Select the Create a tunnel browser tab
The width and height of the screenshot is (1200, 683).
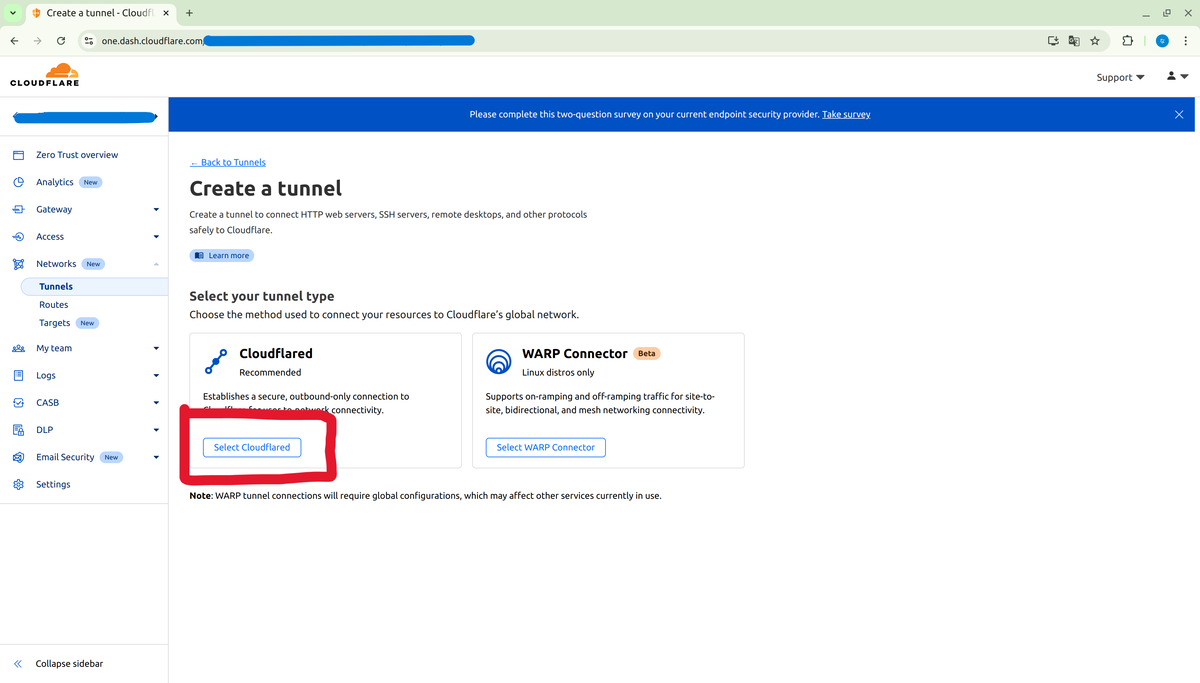coord(102,13)
